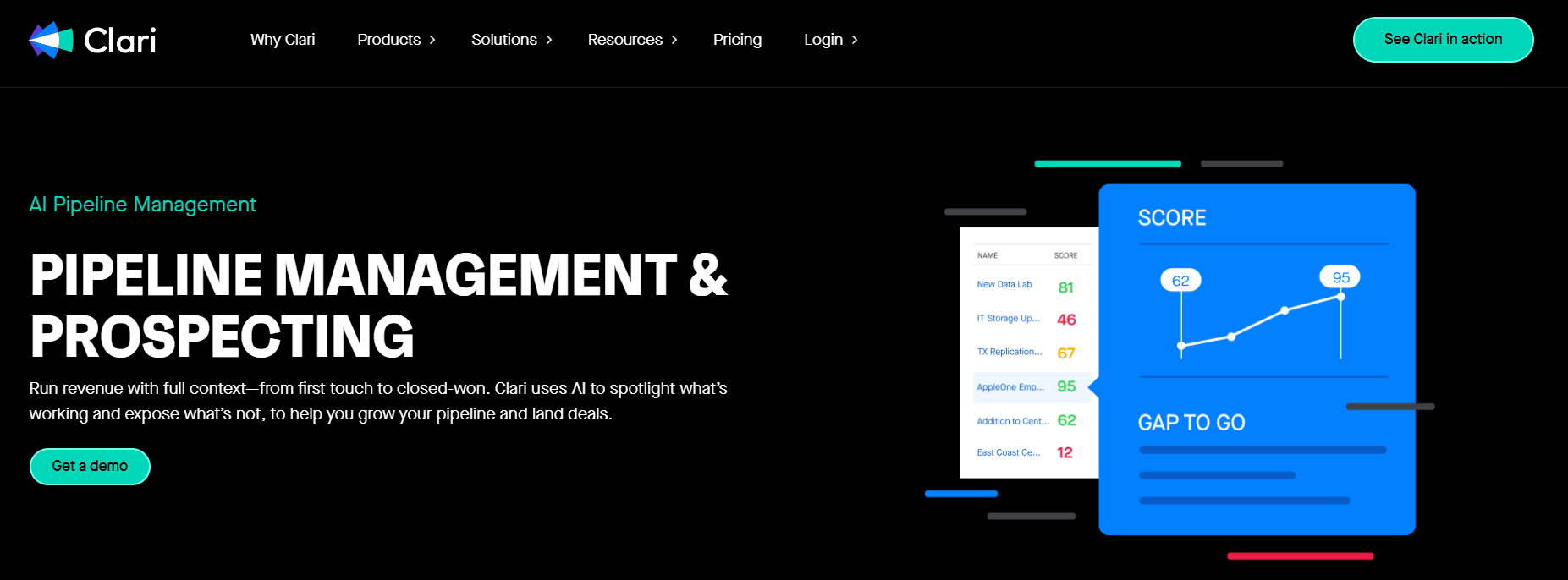Click the AI Pipeline Management label

tap(142, 205)
